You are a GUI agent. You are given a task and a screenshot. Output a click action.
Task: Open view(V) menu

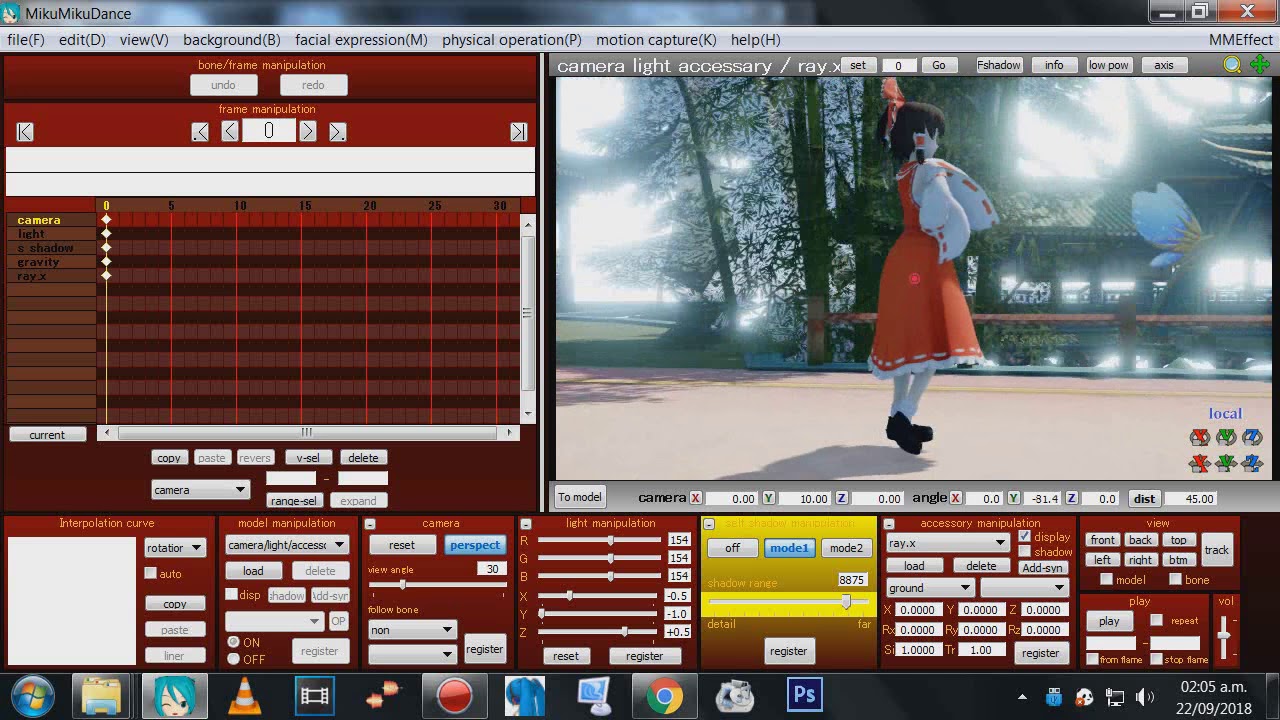(x=144, y=40)
